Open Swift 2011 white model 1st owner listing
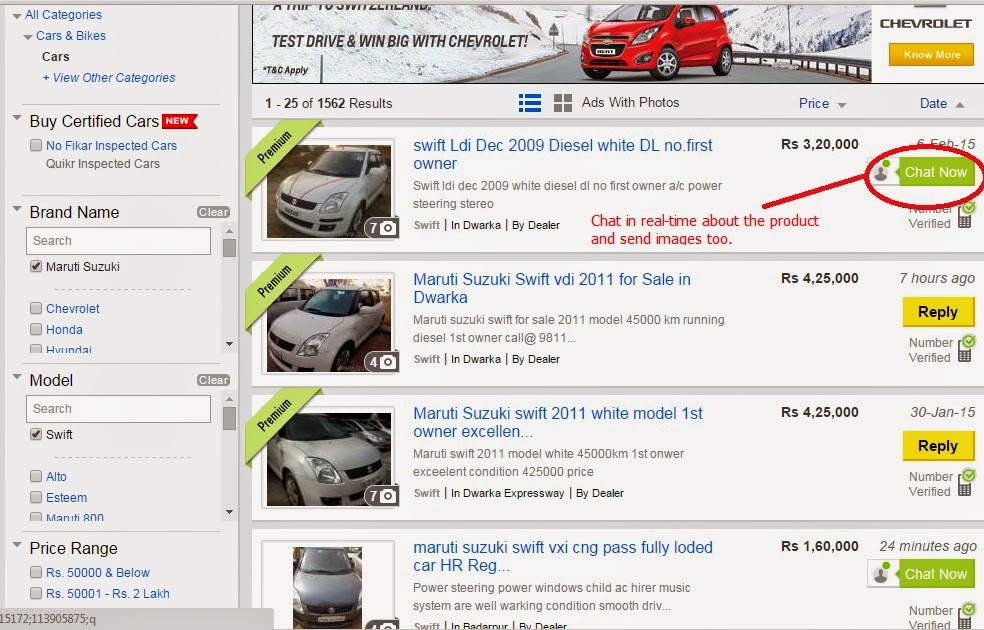This screenshot has height=630, width=984. (x=558, y=422)
